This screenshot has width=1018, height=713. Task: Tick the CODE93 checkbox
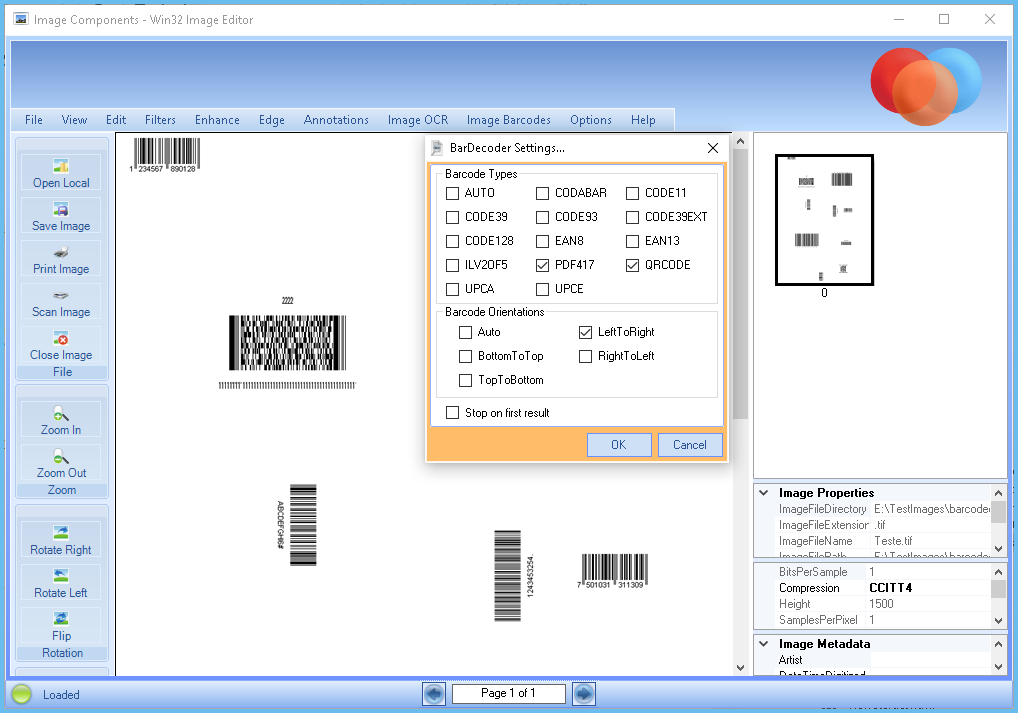542,218
